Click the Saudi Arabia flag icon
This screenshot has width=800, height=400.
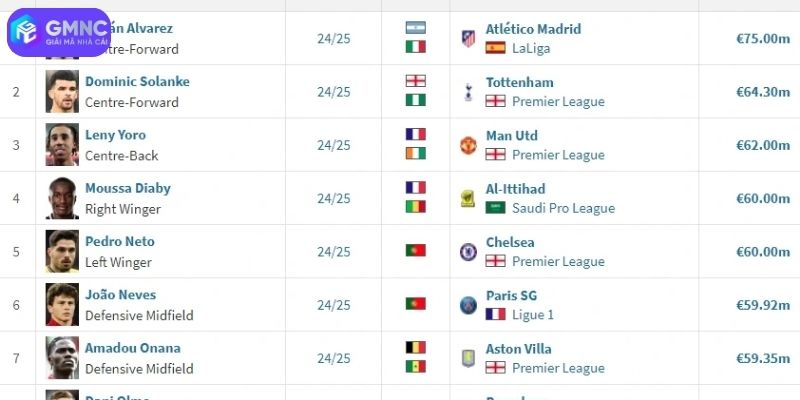495,208
